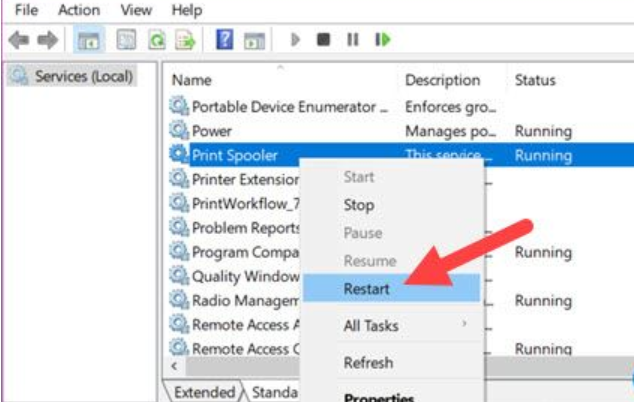Sort by the Status column header

535,80
